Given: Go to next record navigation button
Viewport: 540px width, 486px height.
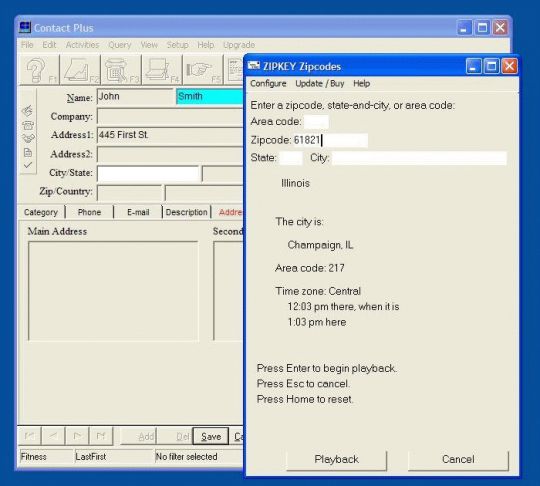Looking at the screenshot, I should point(76,436).
